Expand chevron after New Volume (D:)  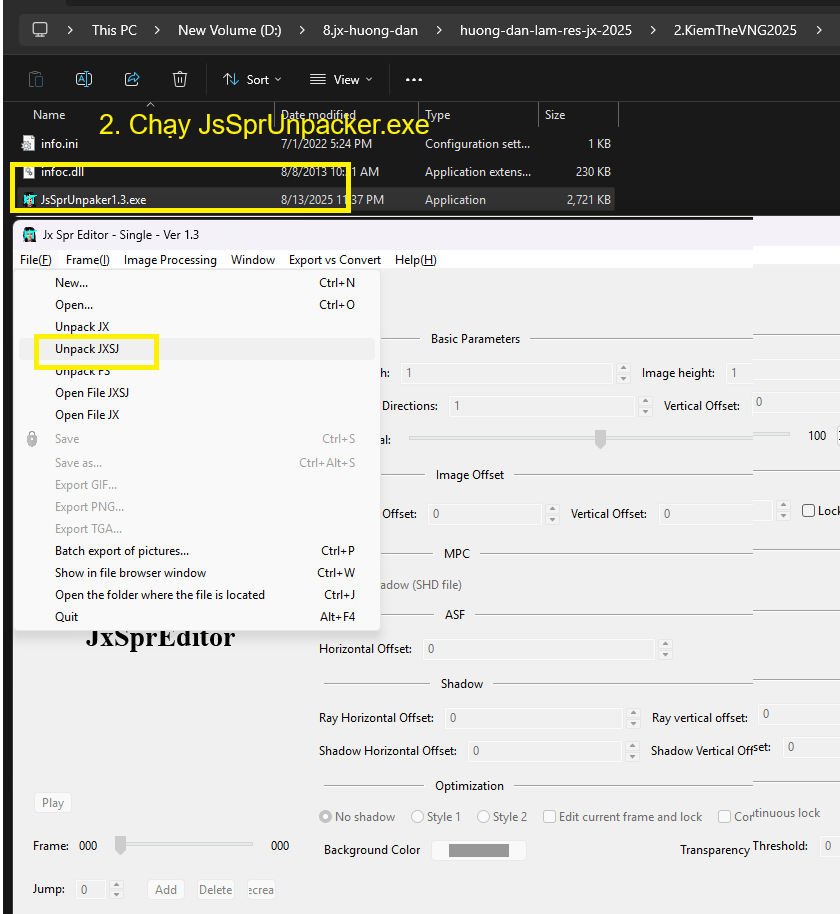click(x=303, y=30)
